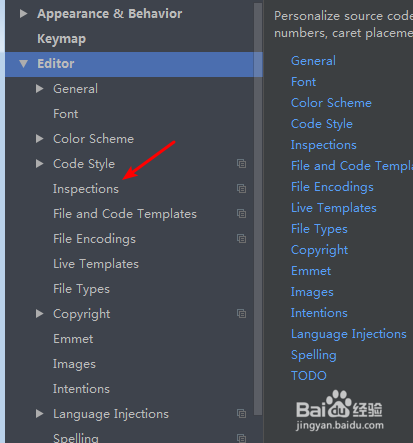Expand the Code Style tree node
Screen dimensions: 413x443
click(40, 164)
